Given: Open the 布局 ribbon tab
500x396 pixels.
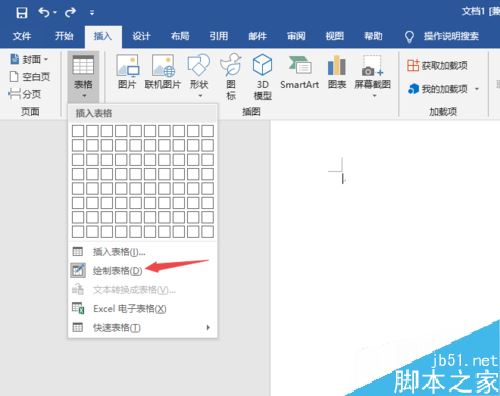Looking at the screenshot, I should point(180,36).
